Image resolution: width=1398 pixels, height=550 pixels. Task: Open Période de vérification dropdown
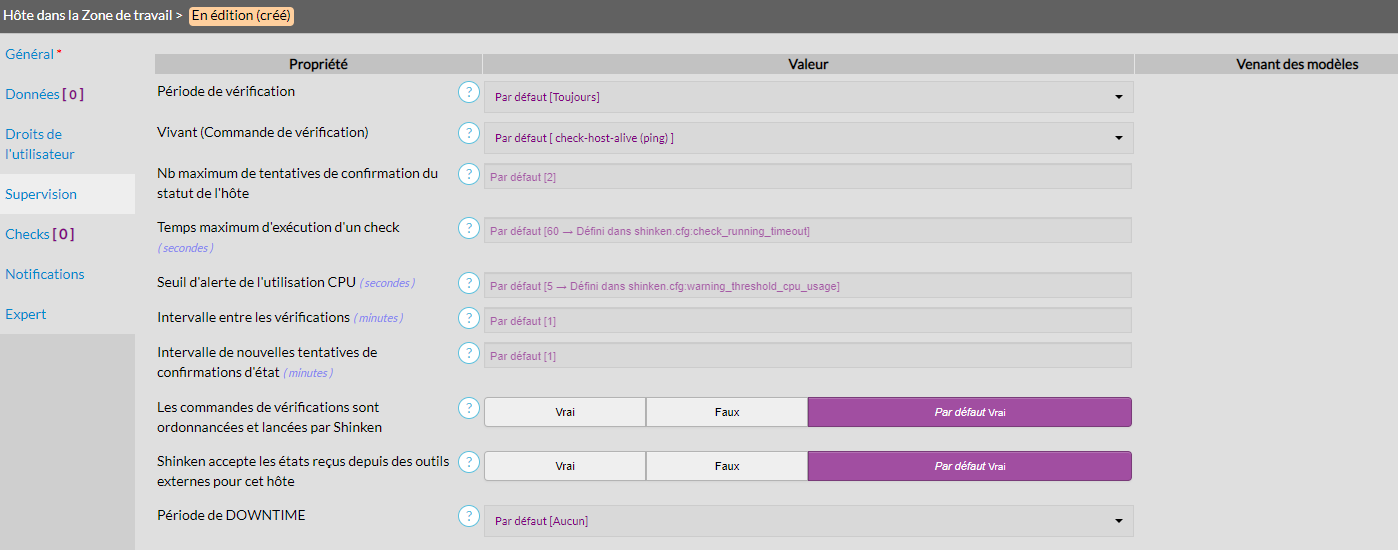pos(808,97)
